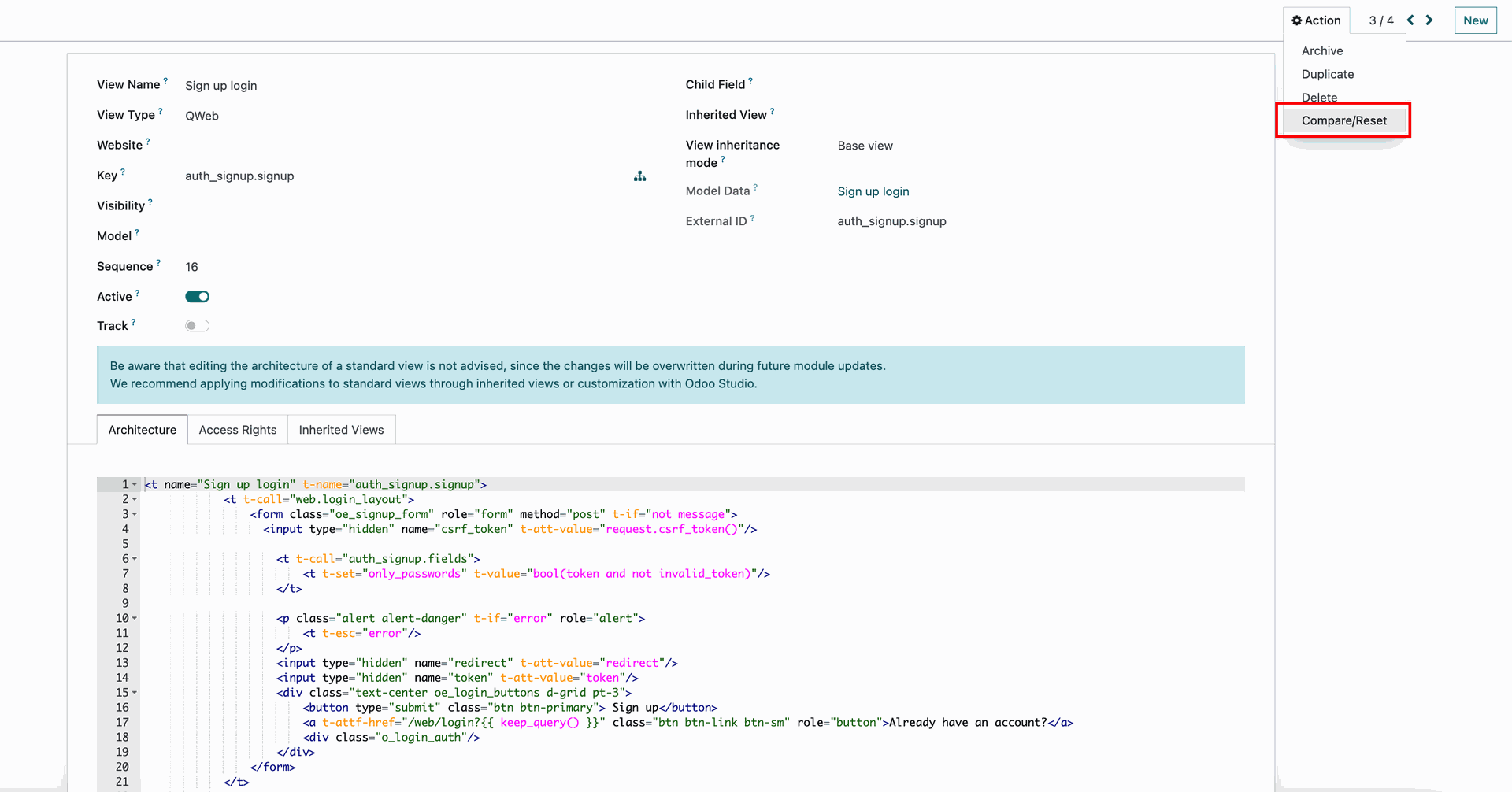Collapse code fold arrow on line 2
Image resolution: width=1512 pixels, height=792 pixels.
coord(135,500)
